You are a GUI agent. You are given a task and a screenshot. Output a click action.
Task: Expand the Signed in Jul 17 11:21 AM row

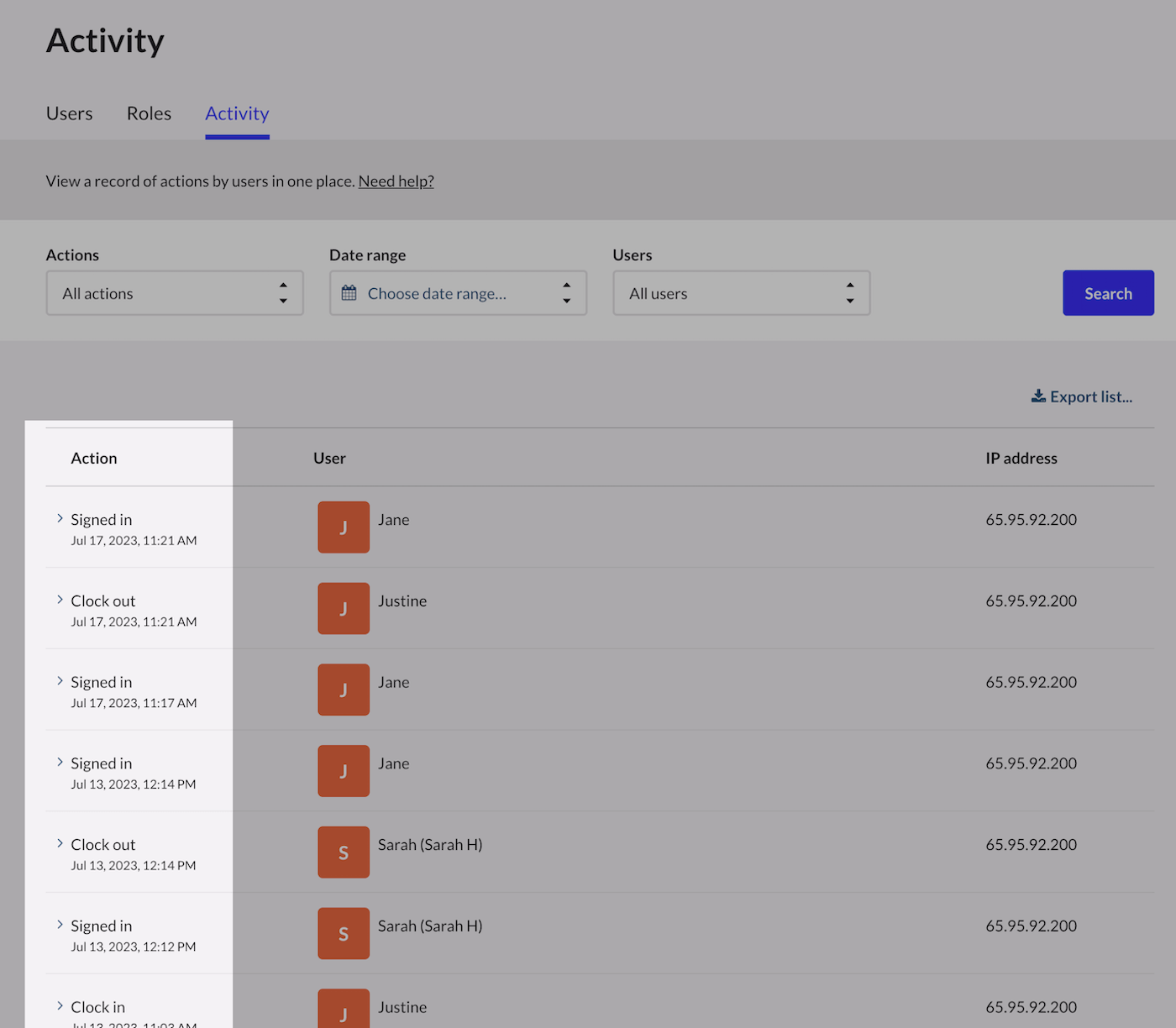click(x=60, y=518)
